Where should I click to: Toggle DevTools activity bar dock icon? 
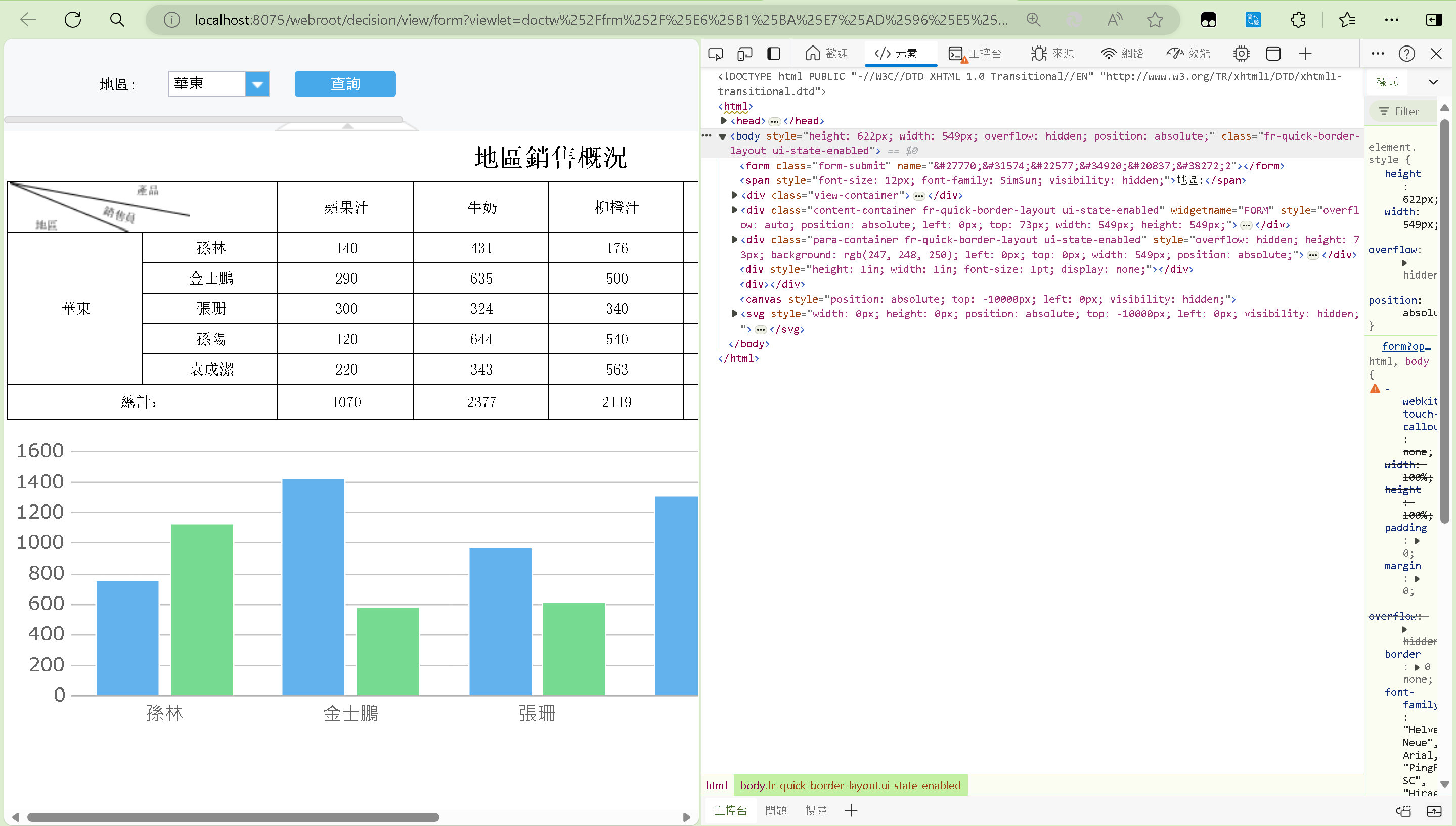click(x=773, y=53)
